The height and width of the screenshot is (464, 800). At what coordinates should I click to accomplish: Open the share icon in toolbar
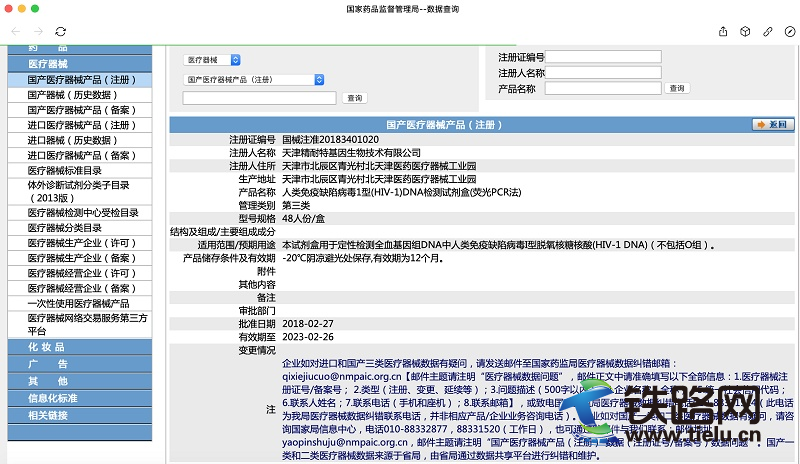[x=723, y=32]
